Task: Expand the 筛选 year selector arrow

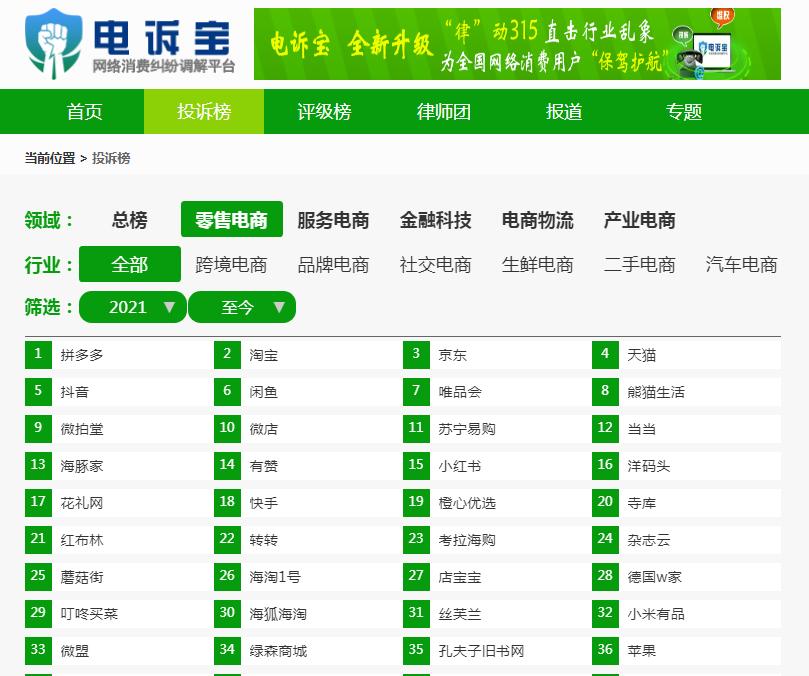Action: click(168, 307)
